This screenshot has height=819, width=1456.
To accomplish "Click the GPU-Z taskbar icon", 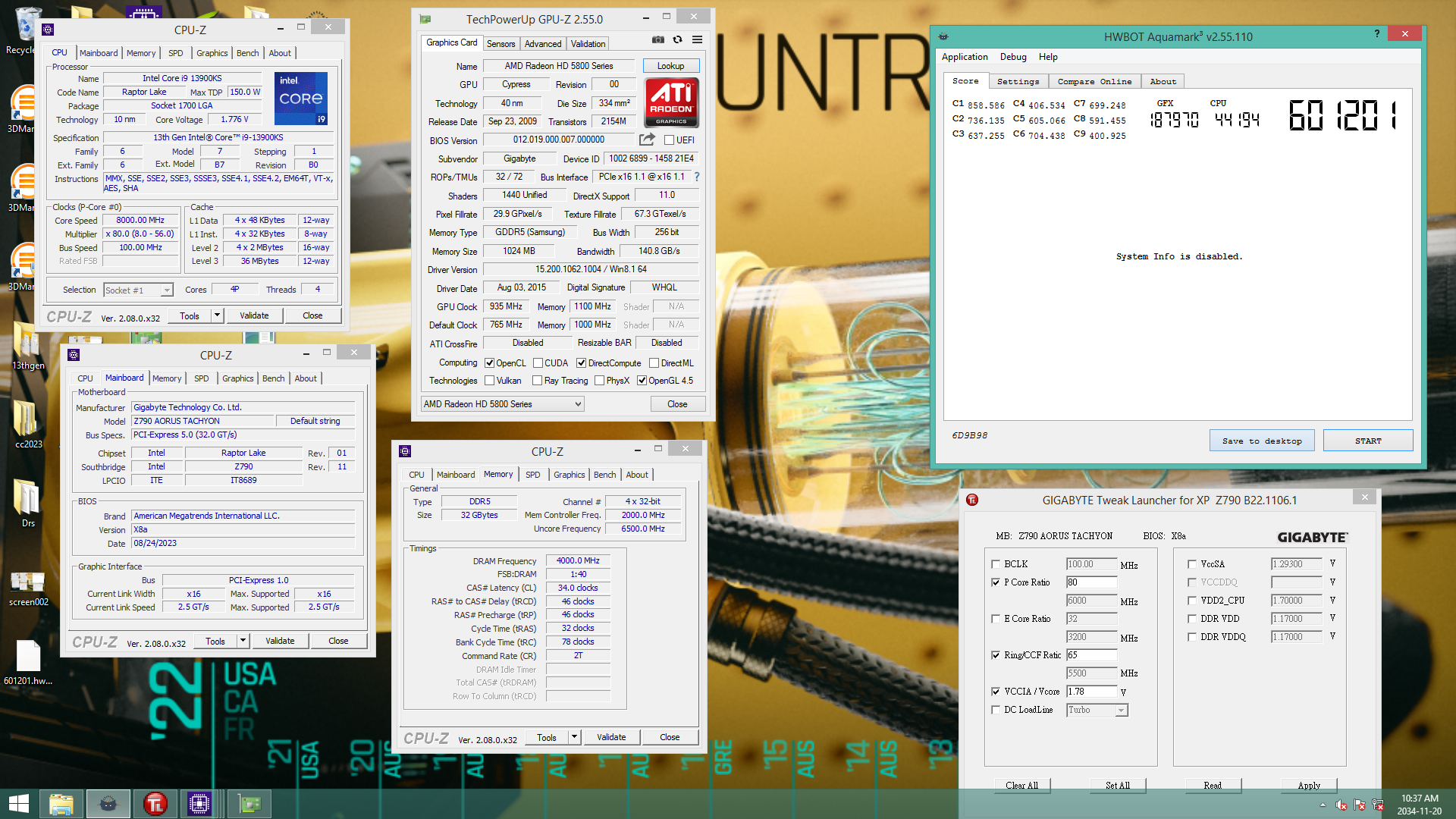I will tap(249, 804).
